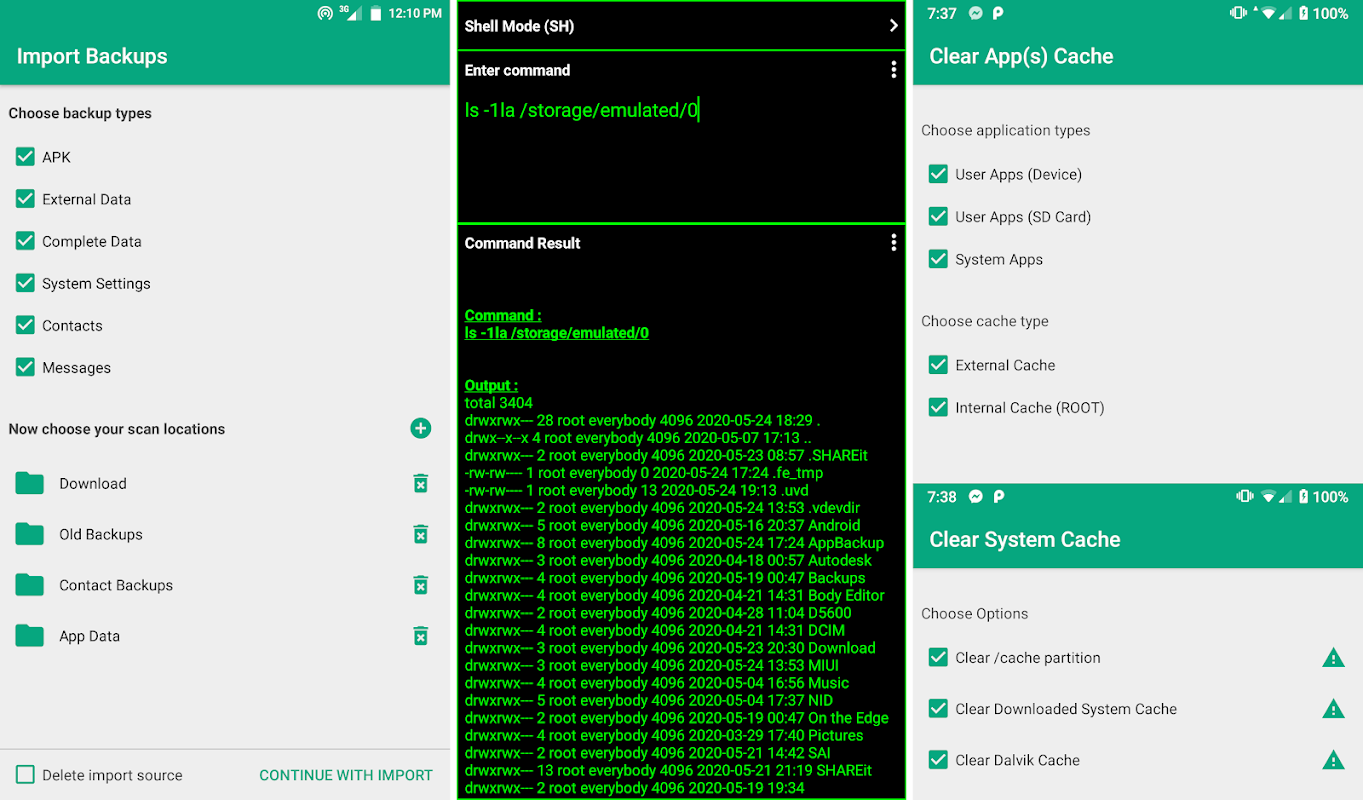Click the underlined 'Command :' heading in results
The width and height of the screenshot is (1363, 800).
pyautogui.click(x=503, y=315)
